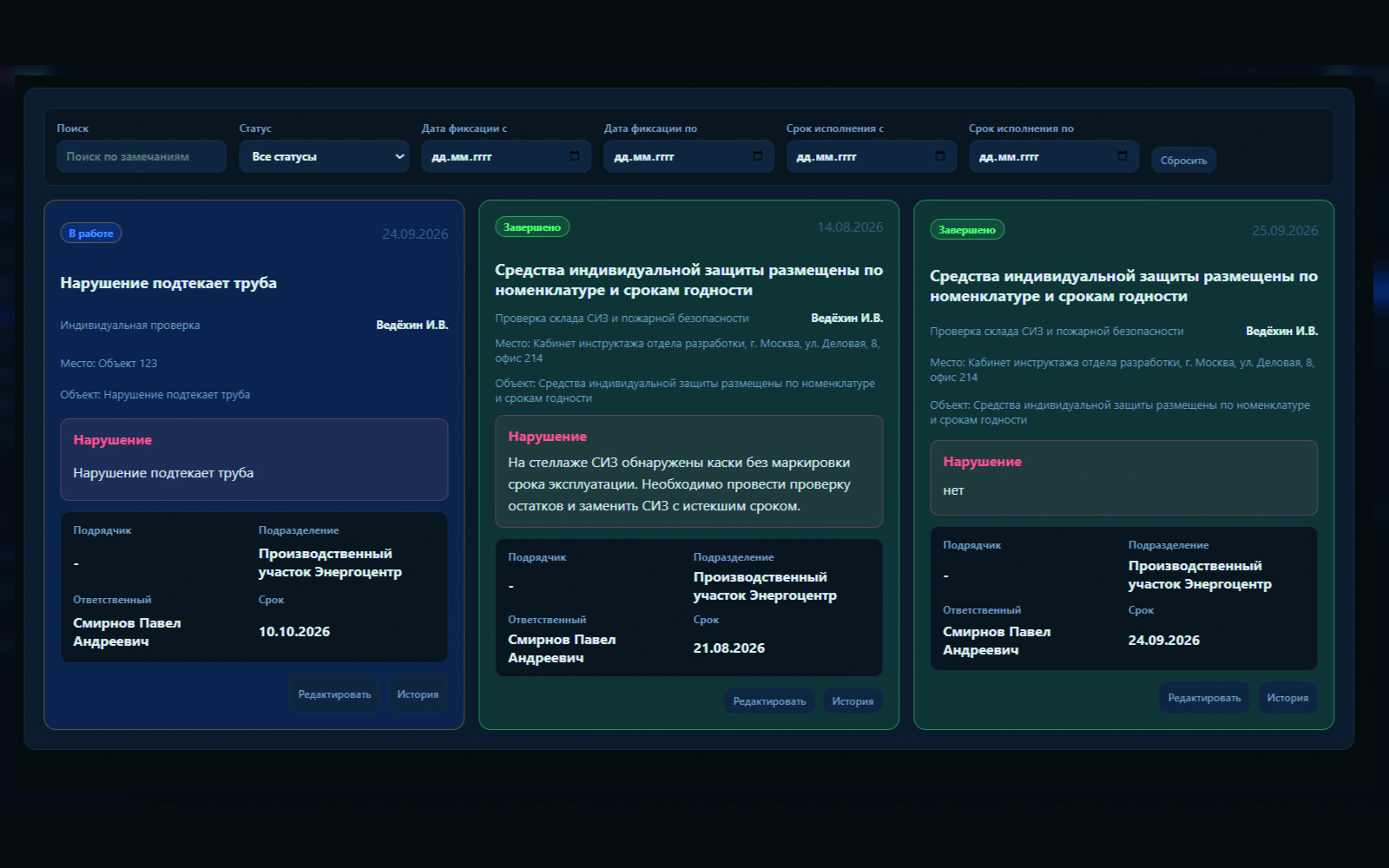Click violation text 'нет' on the third card

coord(953,490)
